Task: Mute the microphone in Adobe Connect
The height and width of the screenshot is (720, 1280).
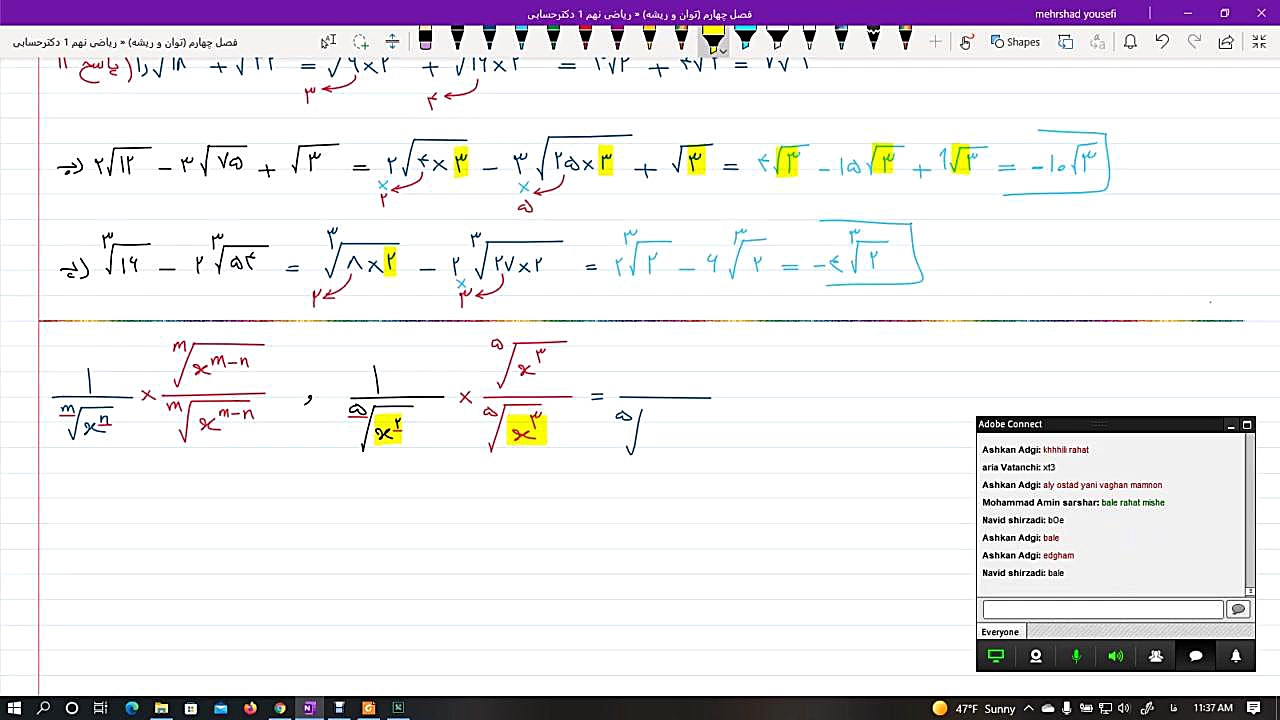Action: (x=1076, y=656)
